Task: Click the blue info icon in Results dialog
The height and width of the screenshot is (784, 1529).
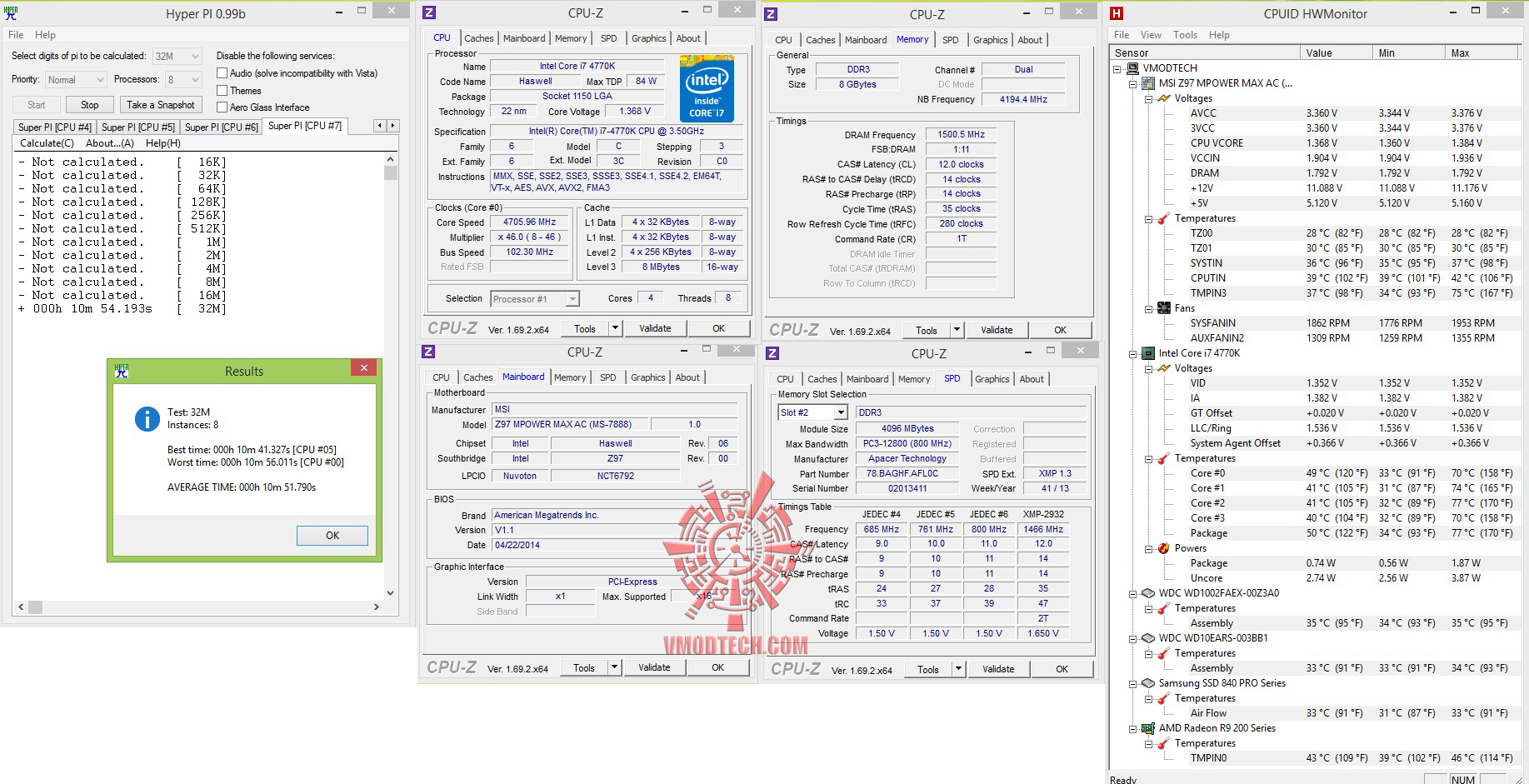Action: coord(147,418)
